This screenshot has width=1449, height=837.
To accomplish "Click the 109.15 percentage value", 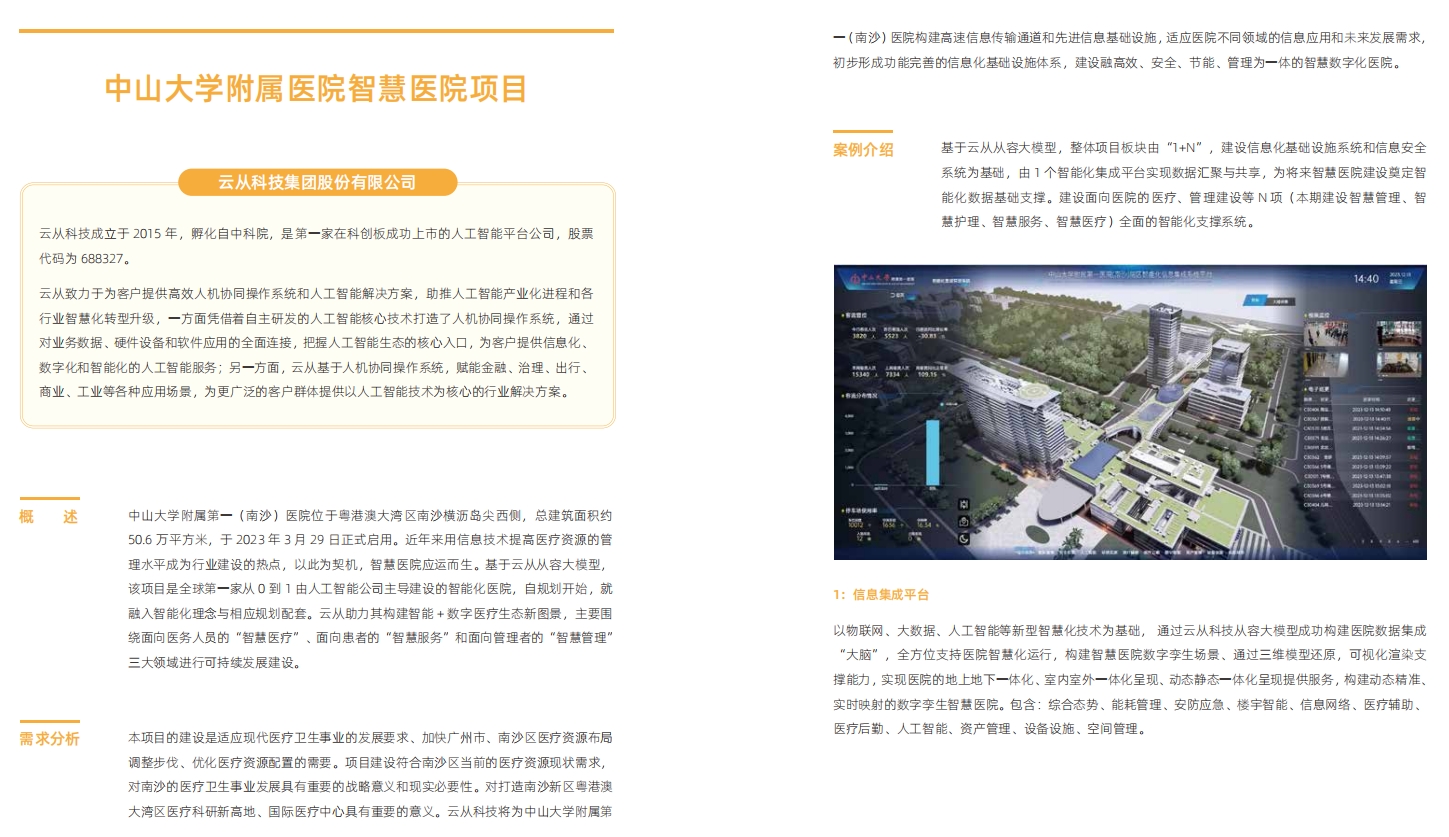I will click(x=927, y=374).
